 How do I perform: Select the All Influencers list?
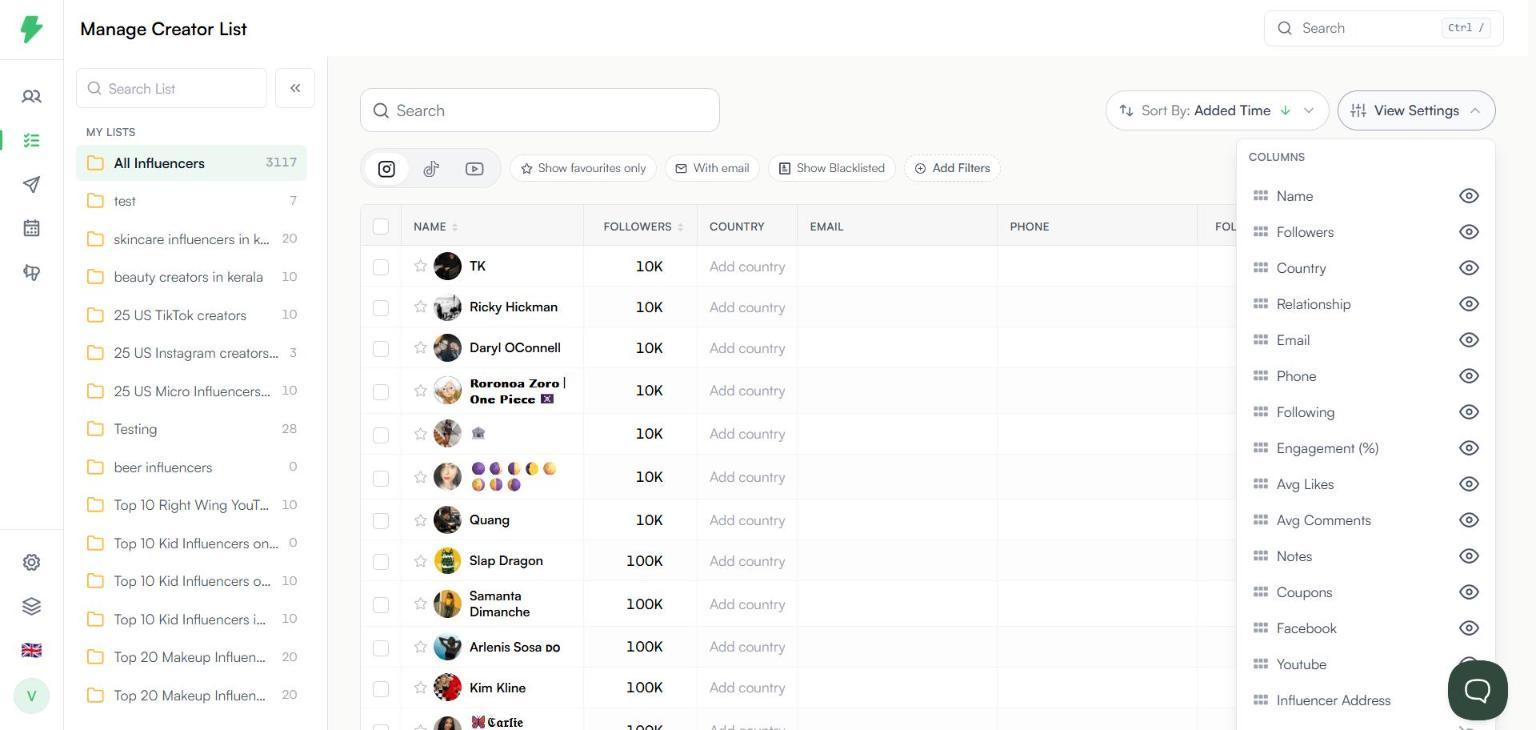[191, 163]
